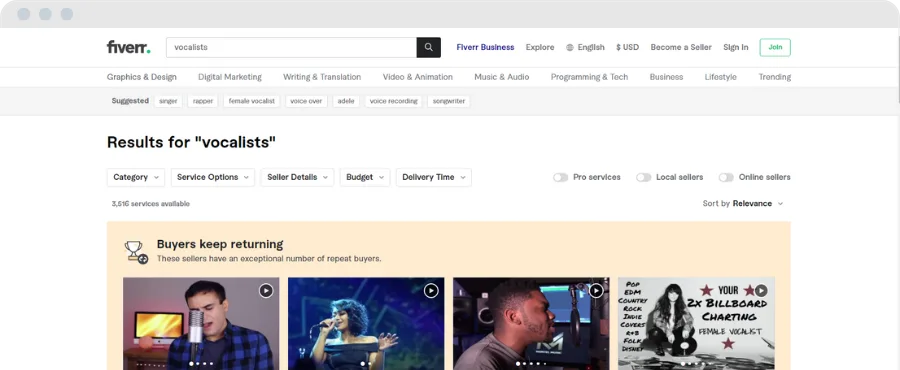Screen dimensions: 900x370
Task: Open the $ USD currency selector
Action: pos(627,48)
